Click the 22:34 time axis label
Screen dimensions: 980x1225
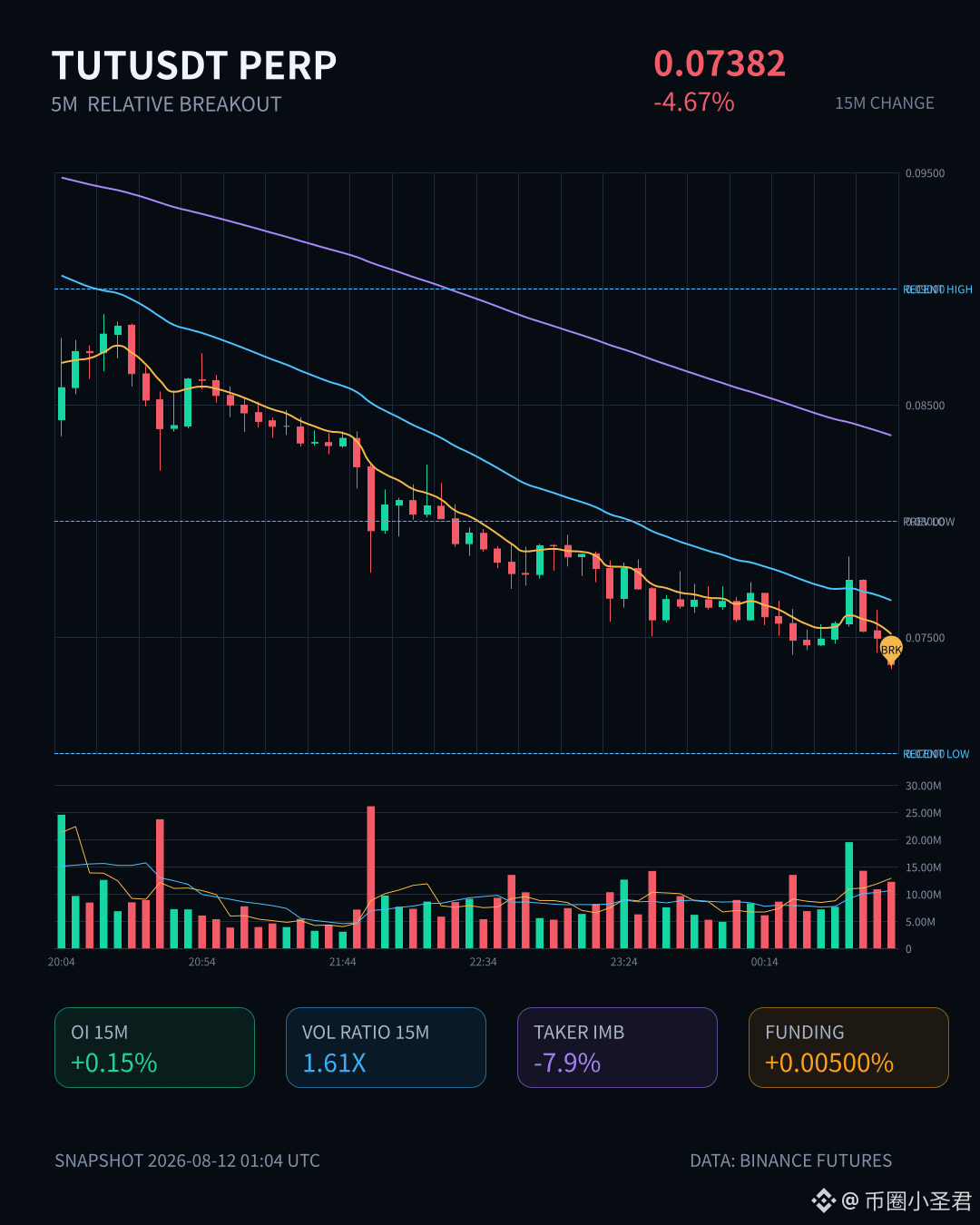click(x=484, y=962)
